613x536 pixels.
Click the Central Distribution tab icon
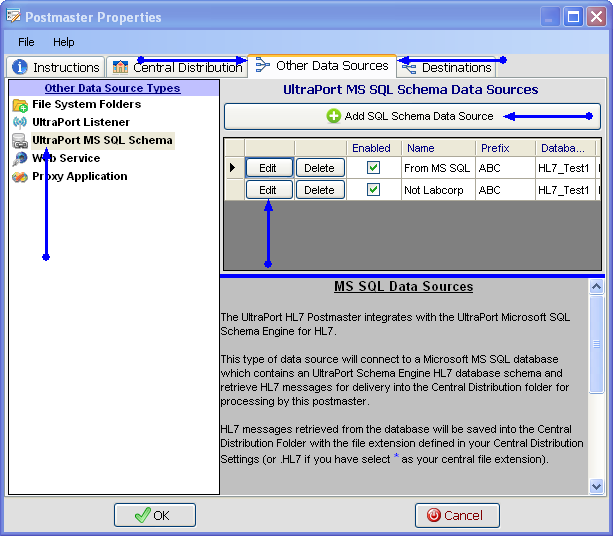tap(121, 67)
